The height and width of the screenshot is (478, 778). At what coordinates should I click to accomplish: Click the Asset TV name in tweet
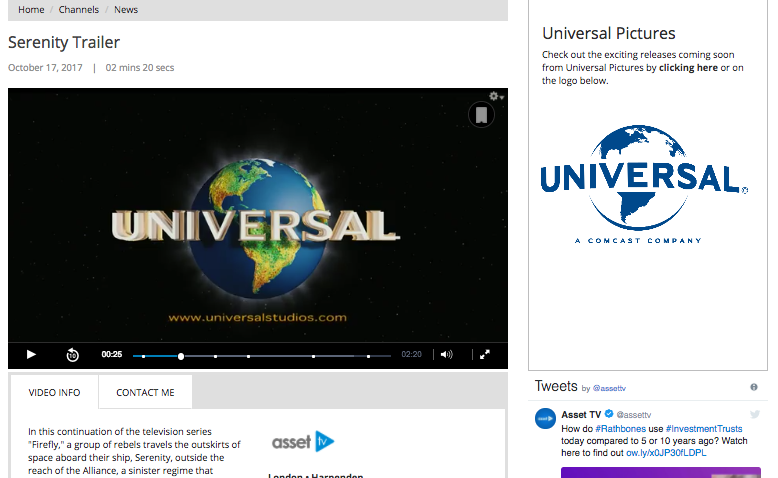tap(581, 414)
